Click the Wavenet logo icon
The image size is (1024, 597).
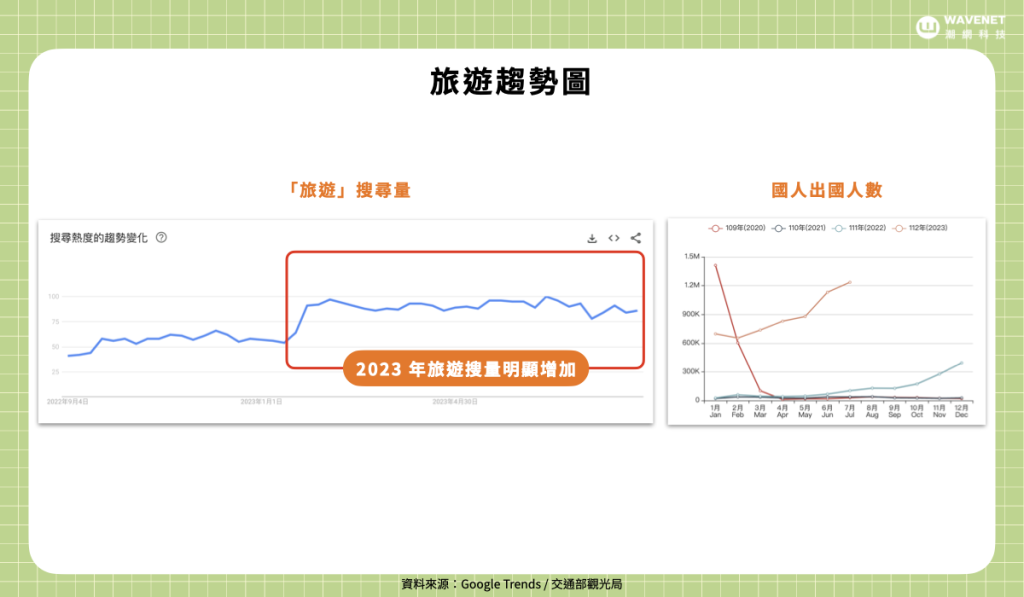click(x=927, y=27)
